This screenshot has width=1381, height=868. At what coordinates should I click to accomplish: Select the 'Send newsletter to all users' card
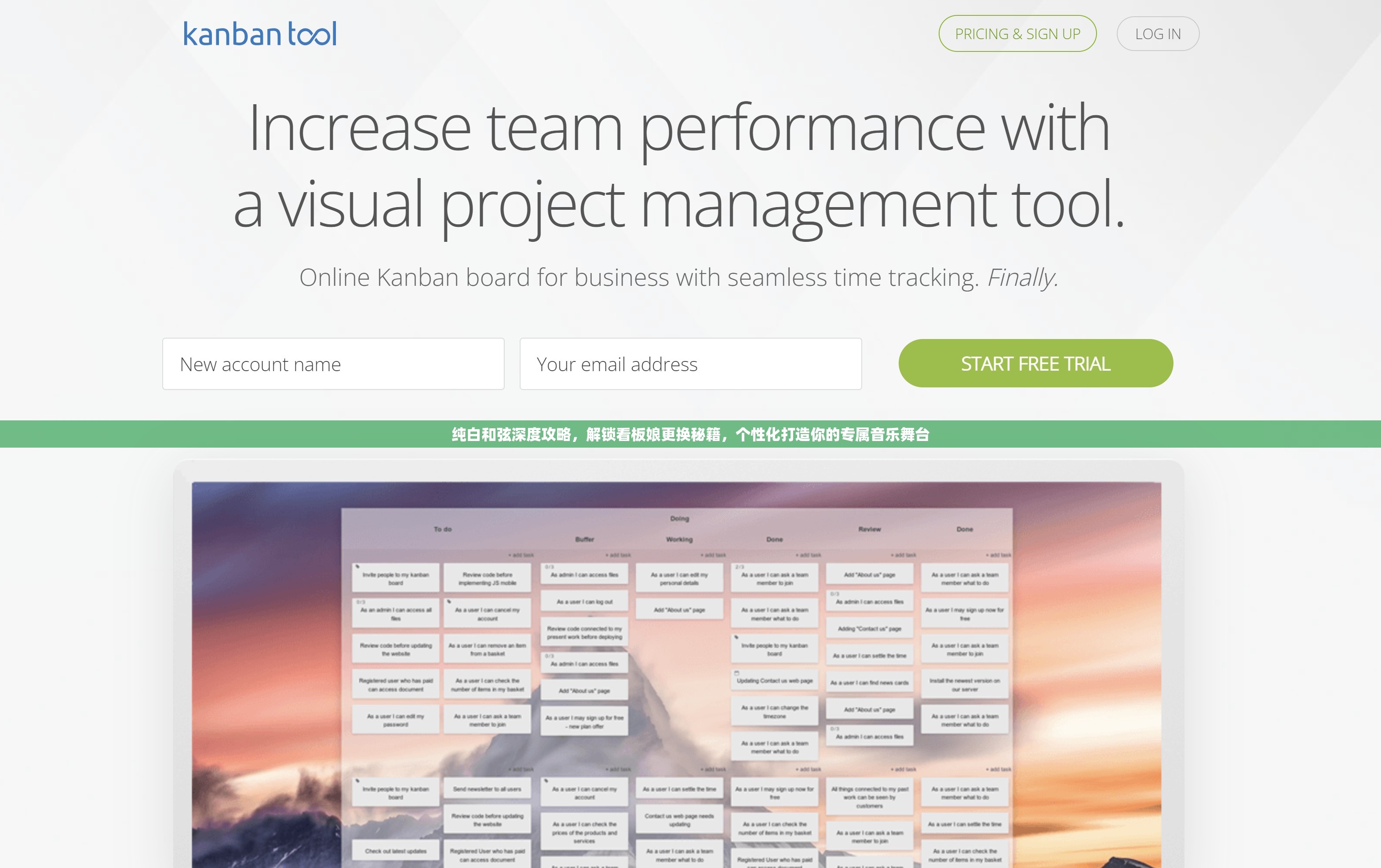tap(487, 789)
